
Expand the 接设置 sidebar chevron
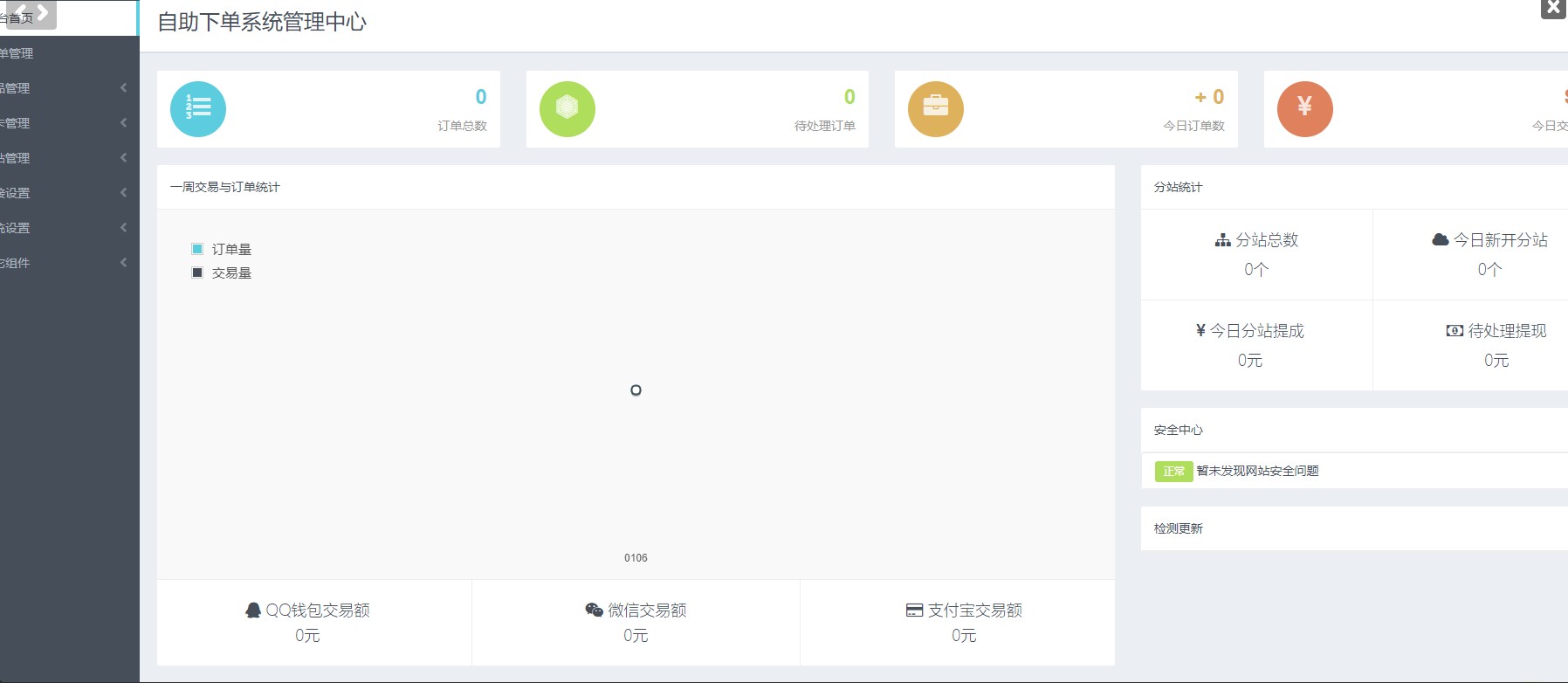coord(124,192)
